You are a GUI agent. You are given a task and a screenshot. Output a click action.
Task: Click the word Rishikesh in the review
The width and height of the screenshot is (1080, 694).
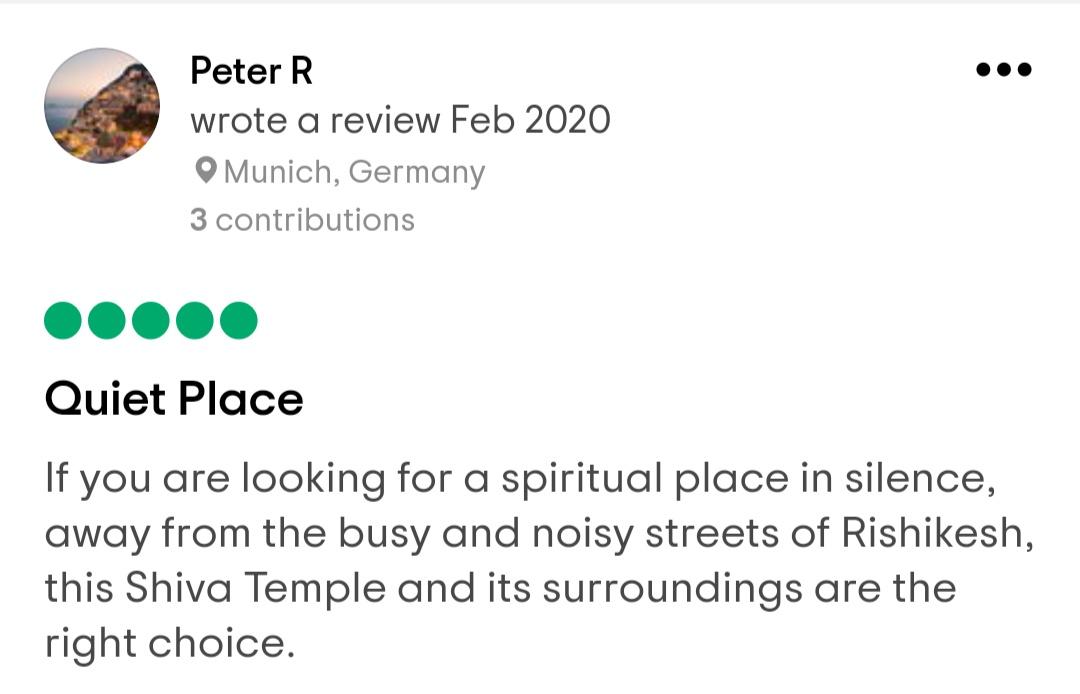pyautogui.click(x=937, y=533)
